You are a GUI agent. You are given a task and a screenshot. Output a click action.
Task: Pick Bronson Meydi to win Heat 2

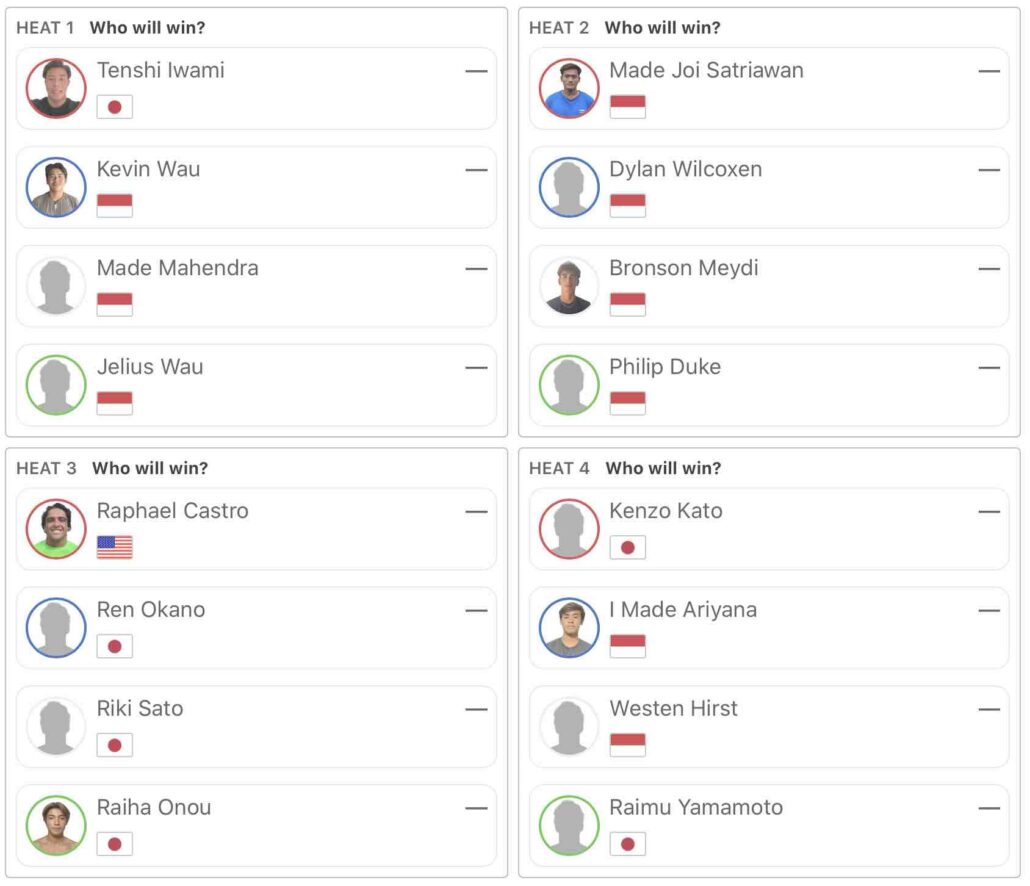768,287
